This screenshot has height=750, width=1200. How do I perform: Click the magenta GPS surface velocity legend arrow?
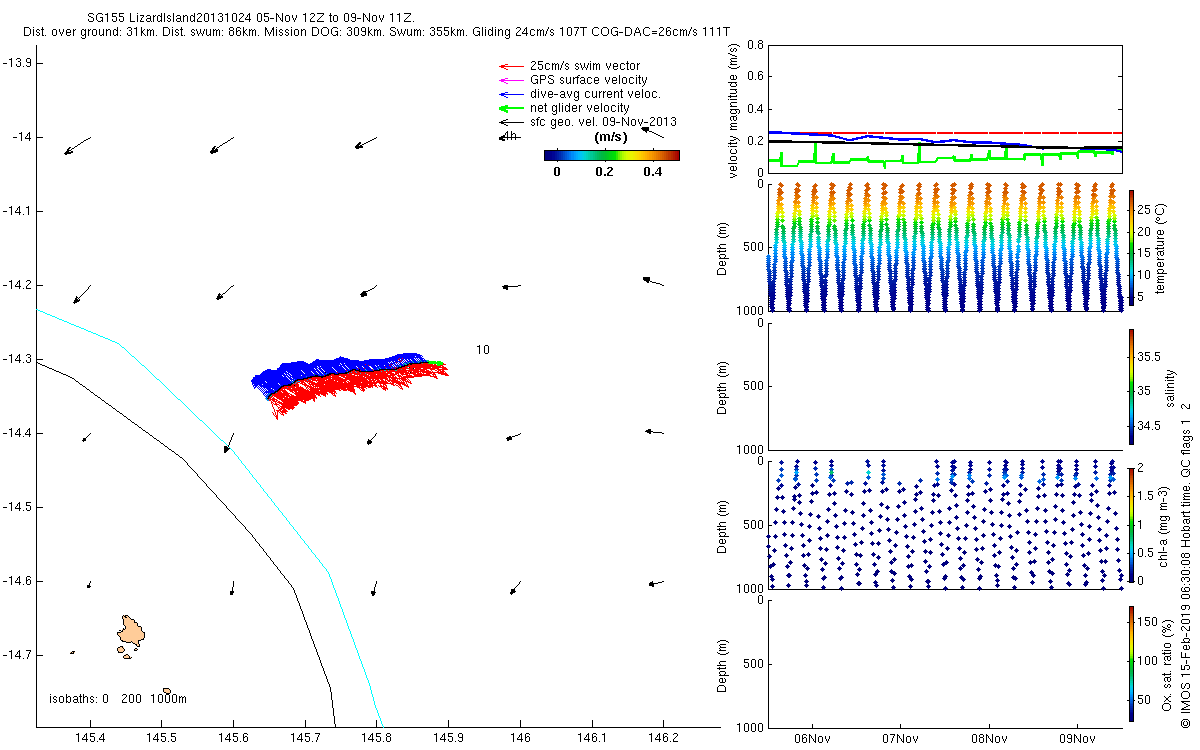(x=512, y=80)
